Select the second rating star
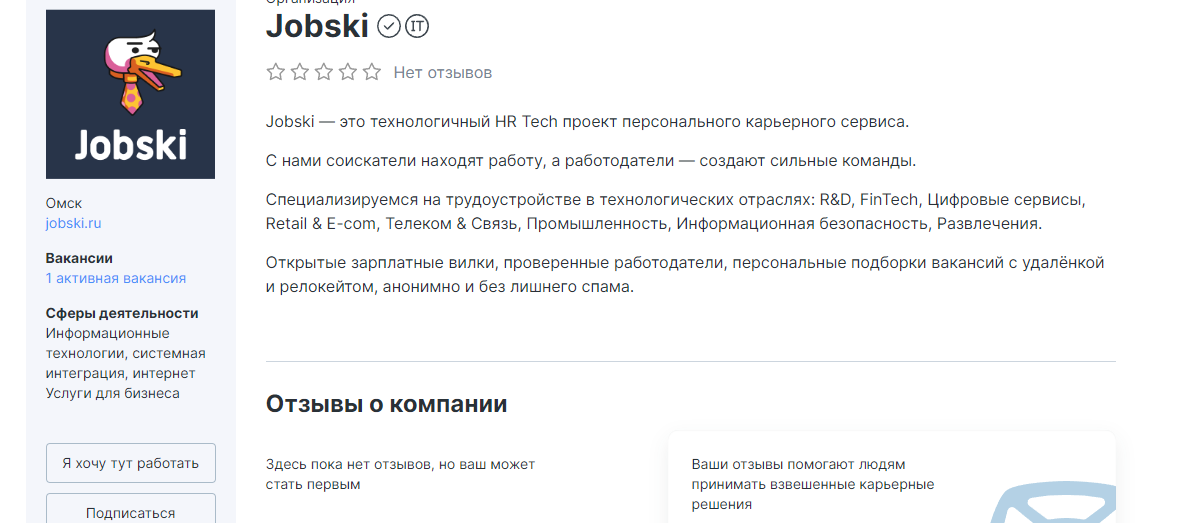 300,72
